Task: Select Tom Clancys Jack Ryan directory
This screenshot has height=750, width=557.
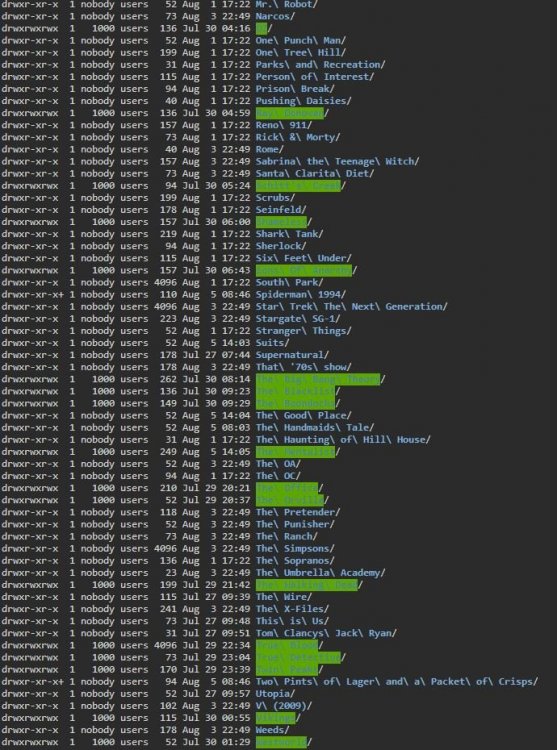Action: (x=326, y=633)
